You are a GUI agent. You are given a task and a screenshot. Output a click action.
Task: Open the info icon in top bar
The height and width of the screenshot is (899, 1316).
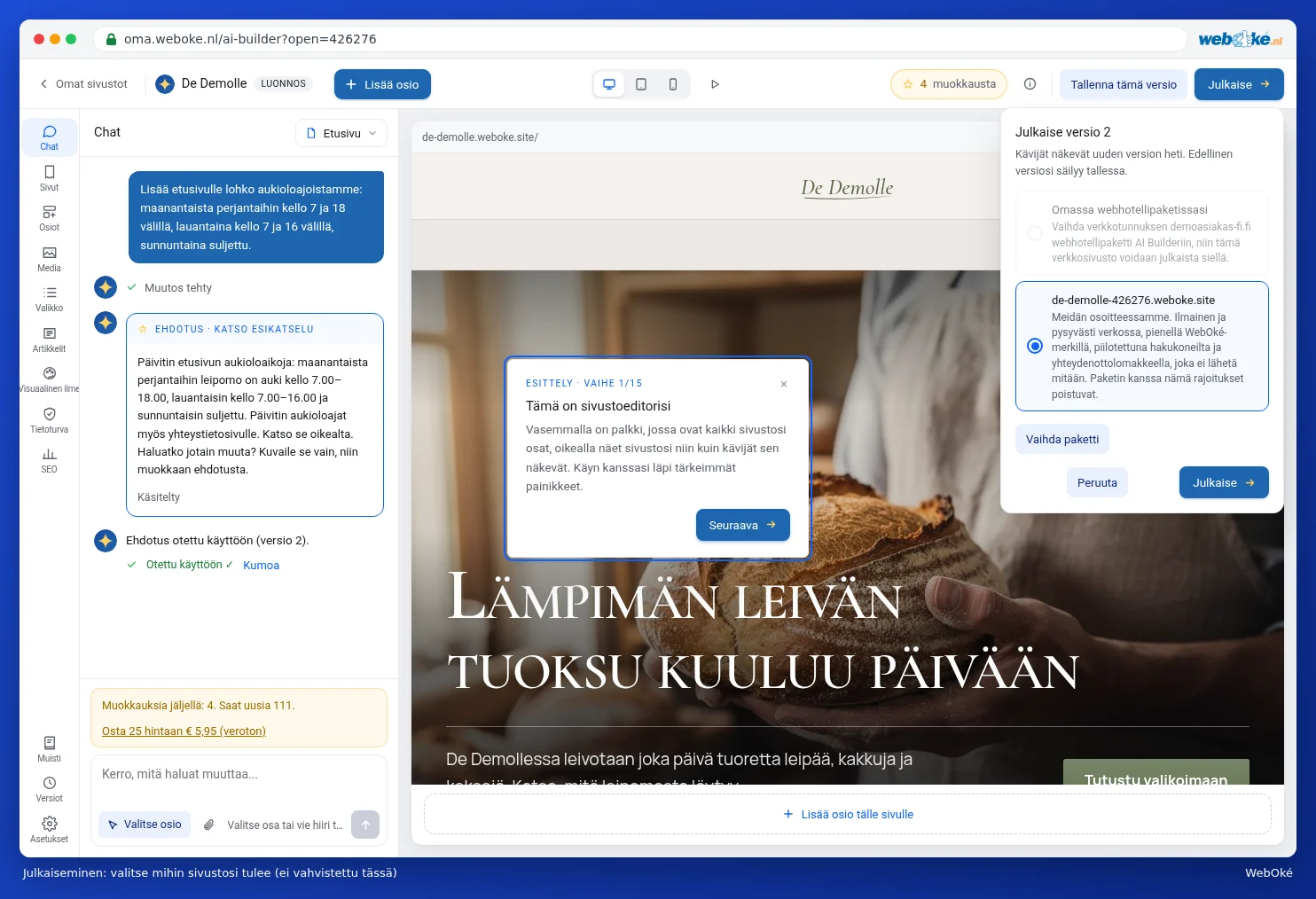pyautogui.click(x=1030, y=84)
